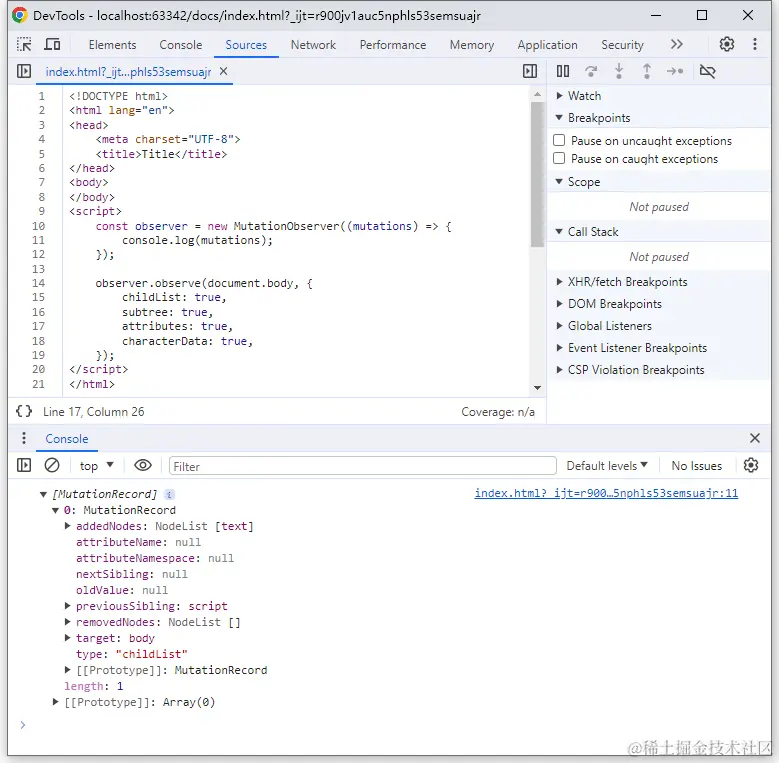Image resolution: width=779 pixels, height=763 pixels.
Task: Expand Global Listeners section
Action: (x=559, y=326)
